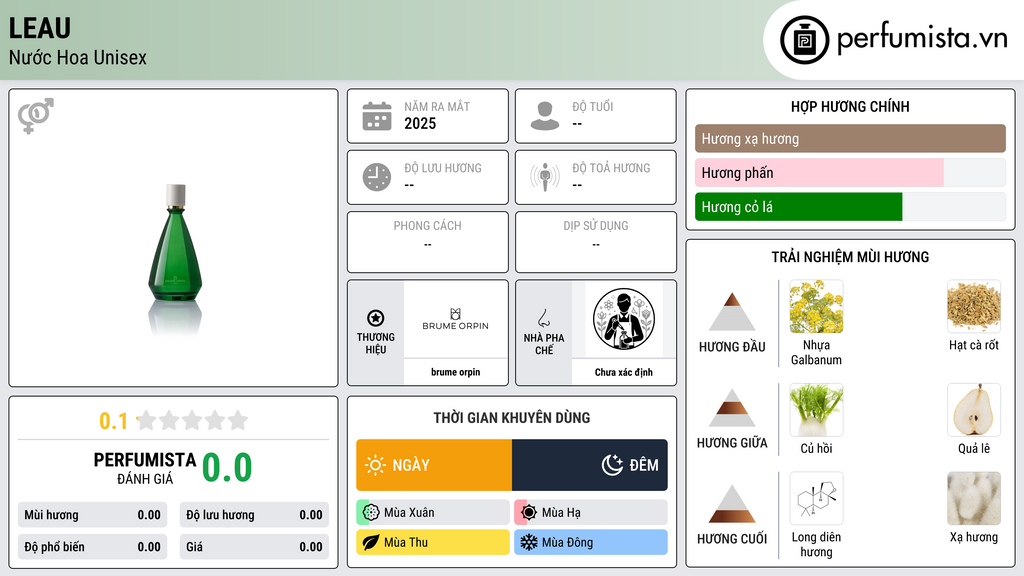Screen dimensions: 1024x576
Task: Click the Perfumista đánh giá label
Action: coord(145,468)
